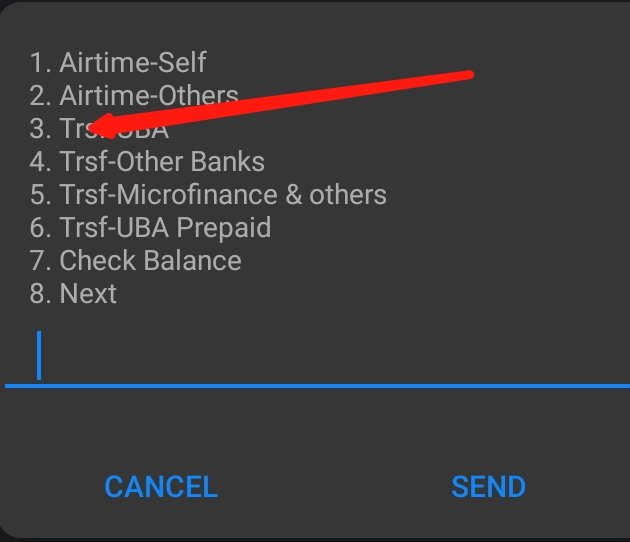Click the word Microfinance in option 5

click(197, 194)
